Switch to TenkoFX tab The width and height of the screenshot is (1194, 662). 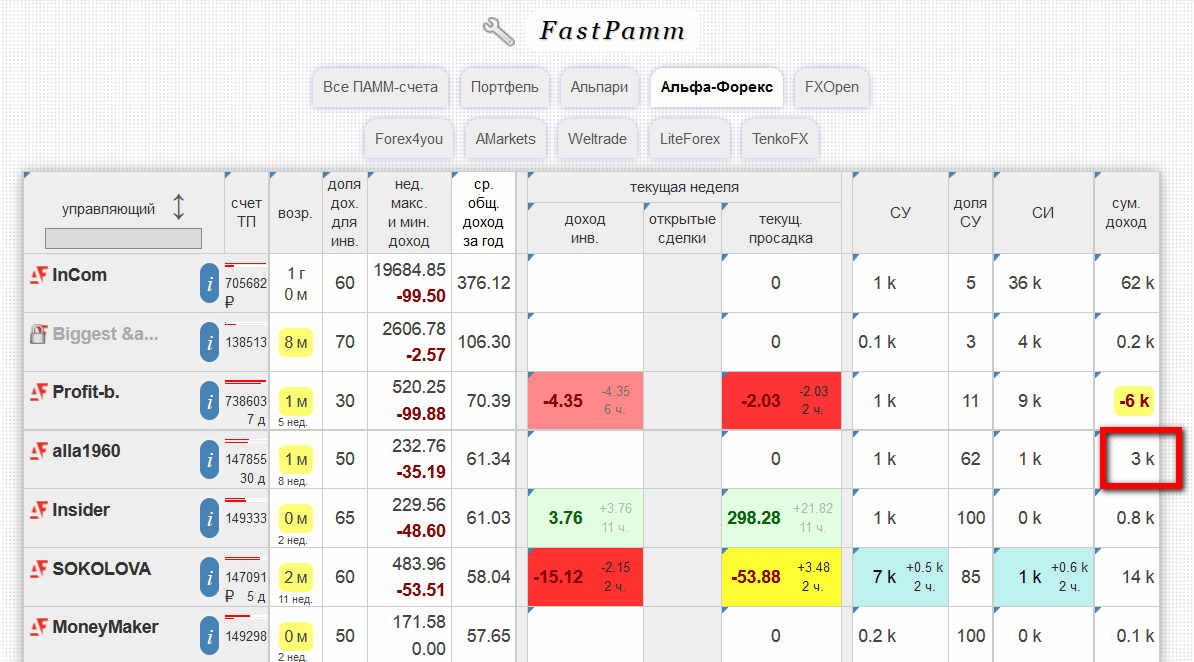click(780, 139)
